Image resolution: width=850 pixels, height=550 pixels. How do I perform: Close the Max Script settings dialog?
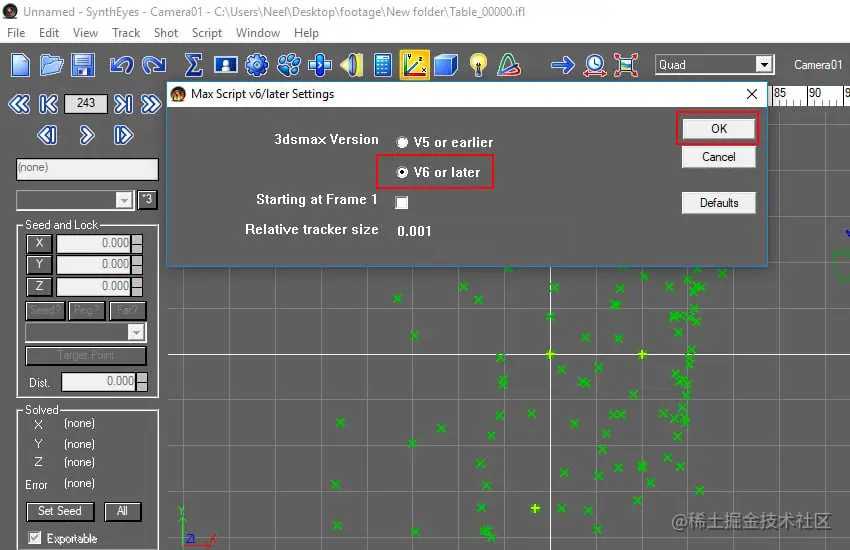752,94
